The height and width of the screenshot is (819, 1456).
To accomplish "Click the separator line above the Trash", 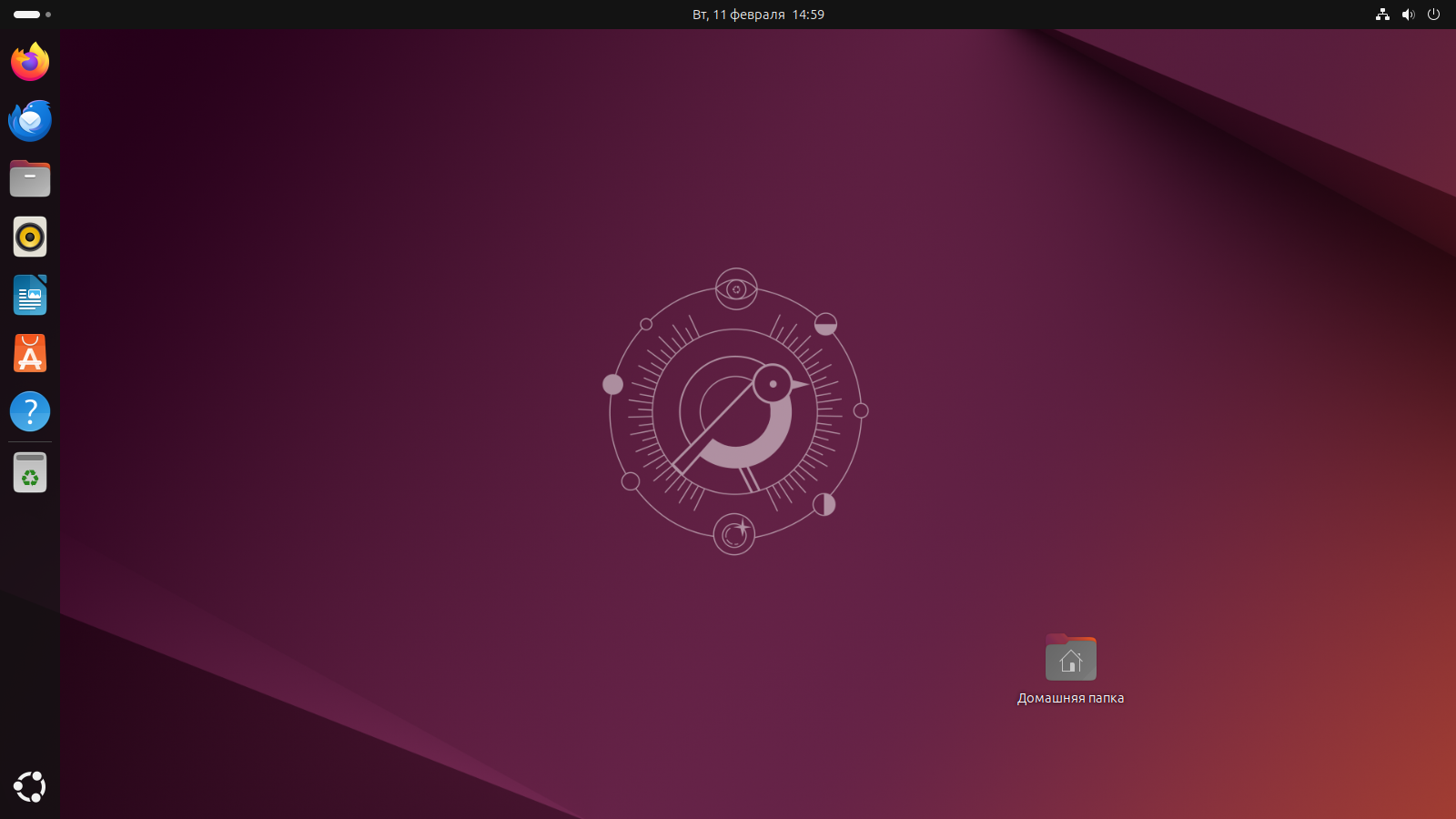I will (30, 442).
